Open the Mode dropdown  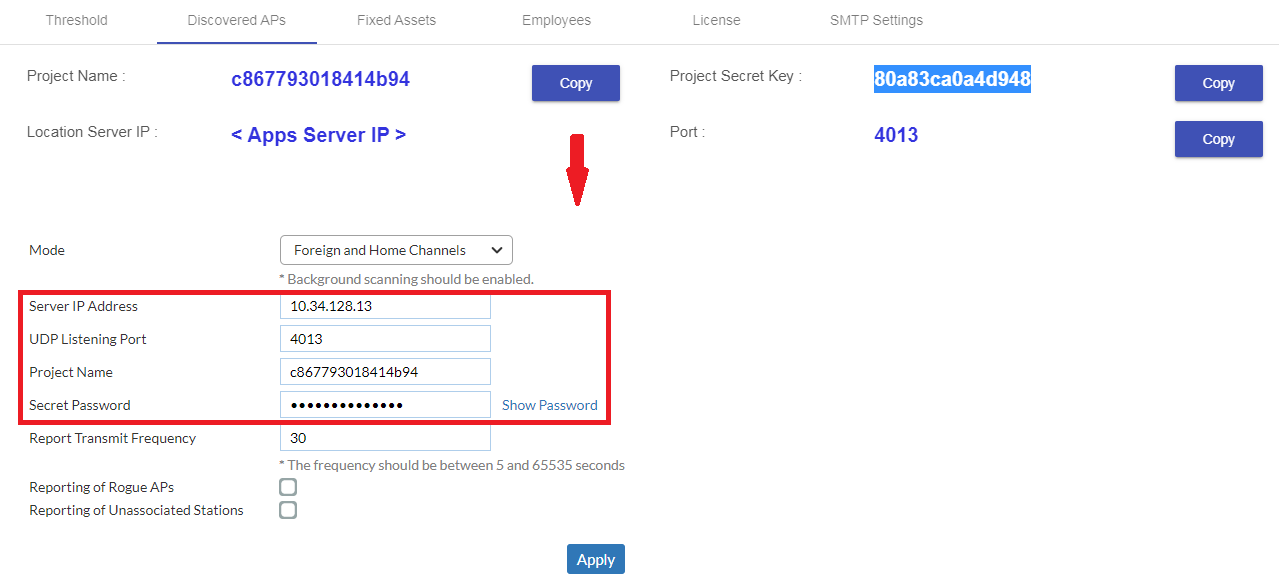(396, 250)
